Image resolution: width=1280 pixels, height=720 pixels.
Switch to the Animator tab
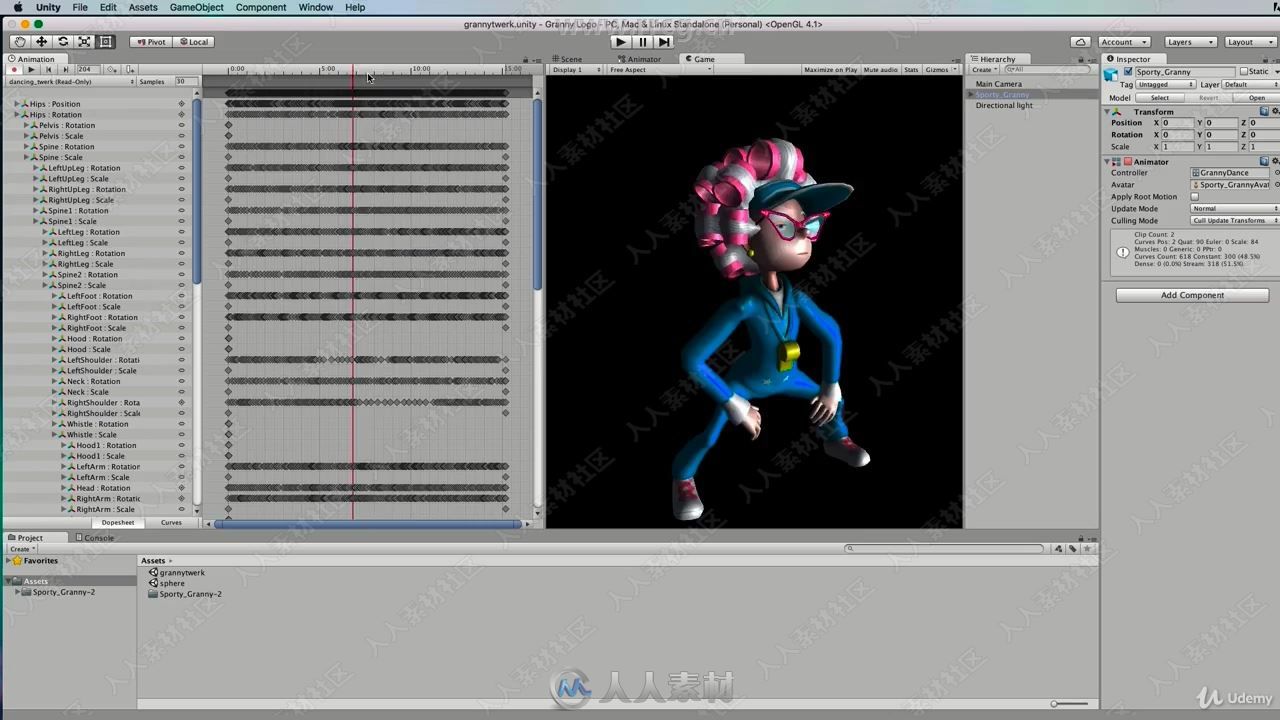pyautogui.click(x=642, y=59)
